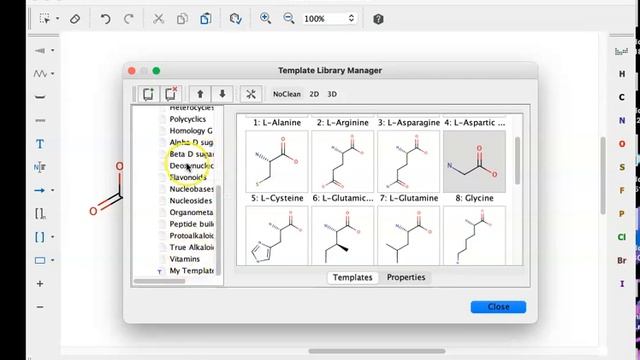Expand the wedge bond tool dropdown
The height and width of the screenshot is (360, 640).
[53, 51]
